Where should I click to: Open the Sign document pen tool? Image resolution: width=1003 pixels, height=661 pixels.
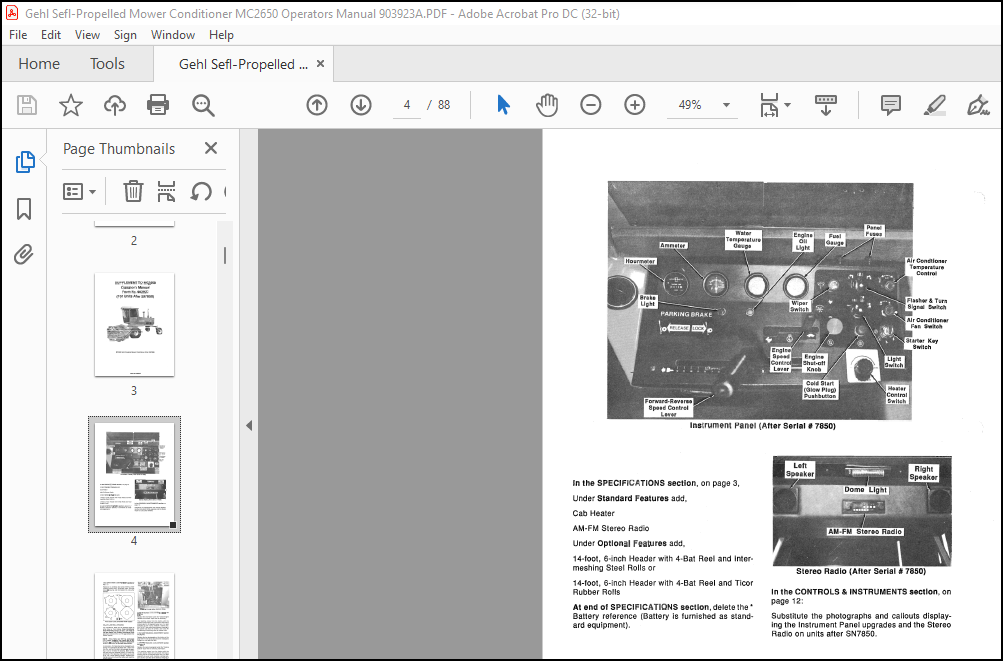point(978,105)
